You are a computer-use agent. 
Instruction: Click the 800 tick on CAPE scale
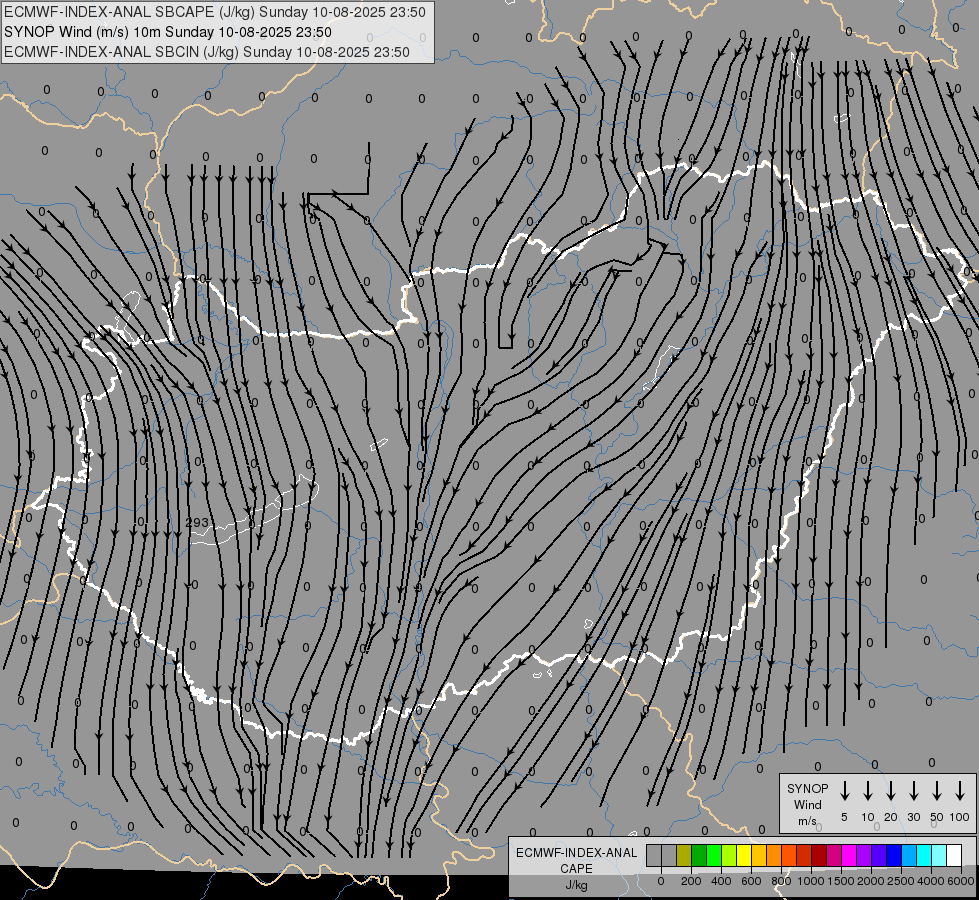pos(781,881)
